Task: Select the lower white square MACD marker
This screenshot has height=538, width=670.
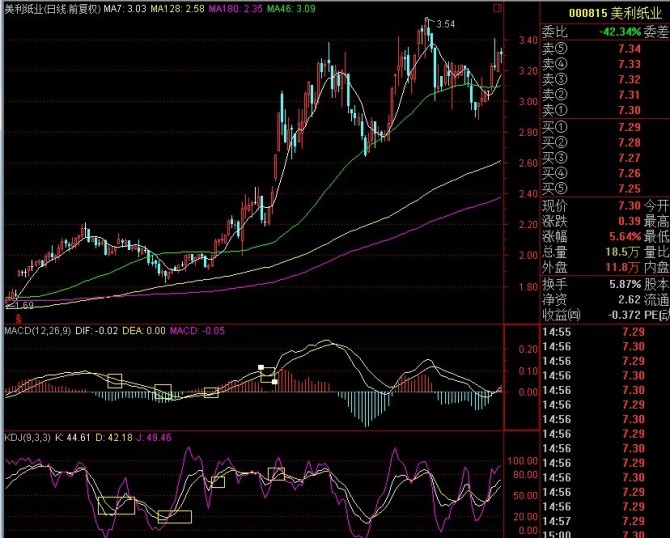Action: click(274, 382)
